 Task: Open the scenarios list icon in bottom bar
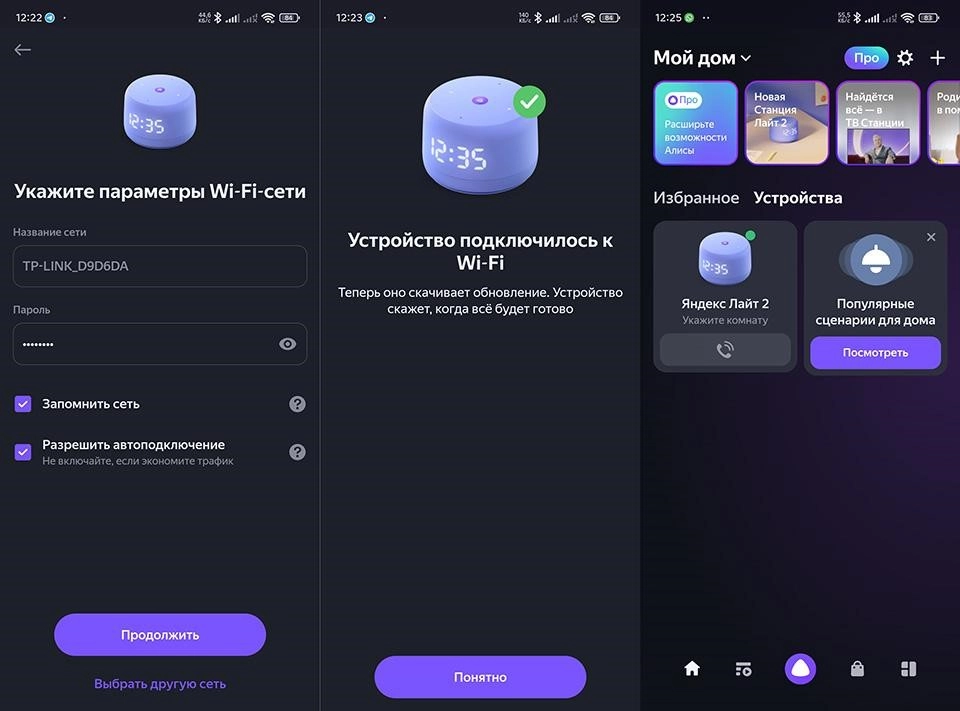tap(743, 669)
